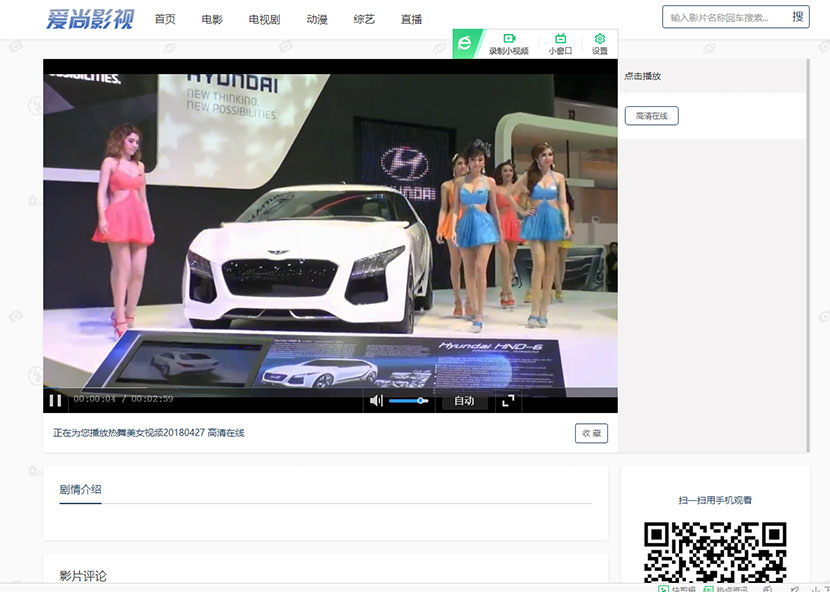This screenshot has width=830, height=592.
Task: Select the 直播 live streaming menu item
Action: coord(411,19)
